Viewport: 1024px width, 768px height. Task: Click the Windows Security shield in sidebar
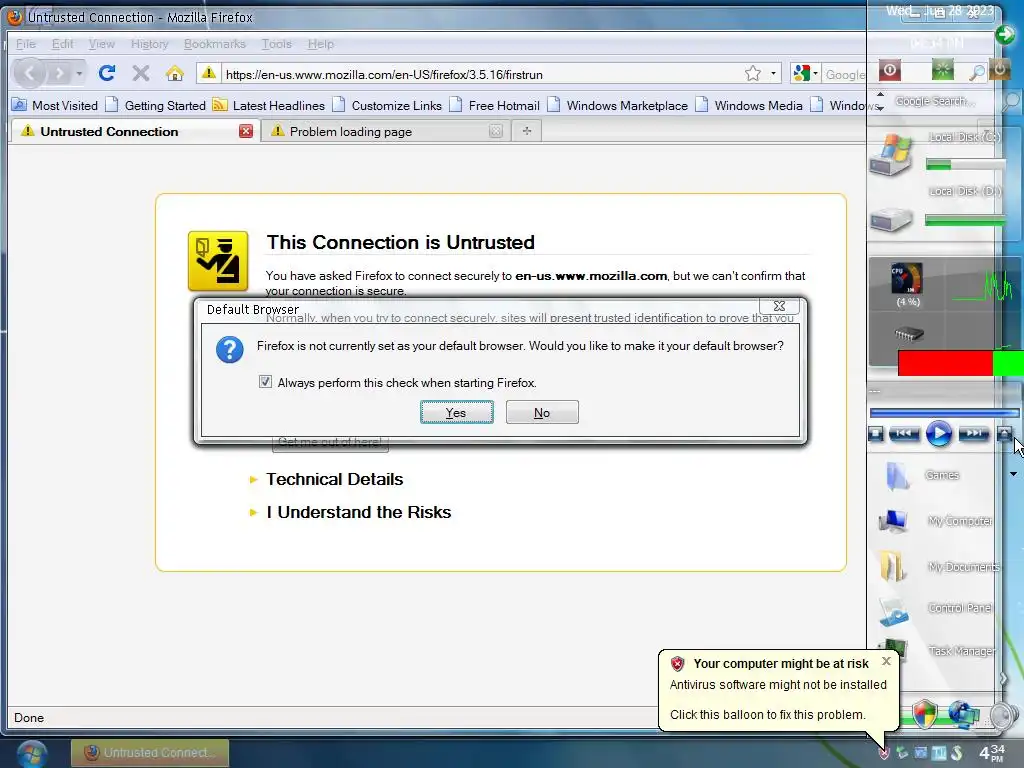click(x=924, y=714)
